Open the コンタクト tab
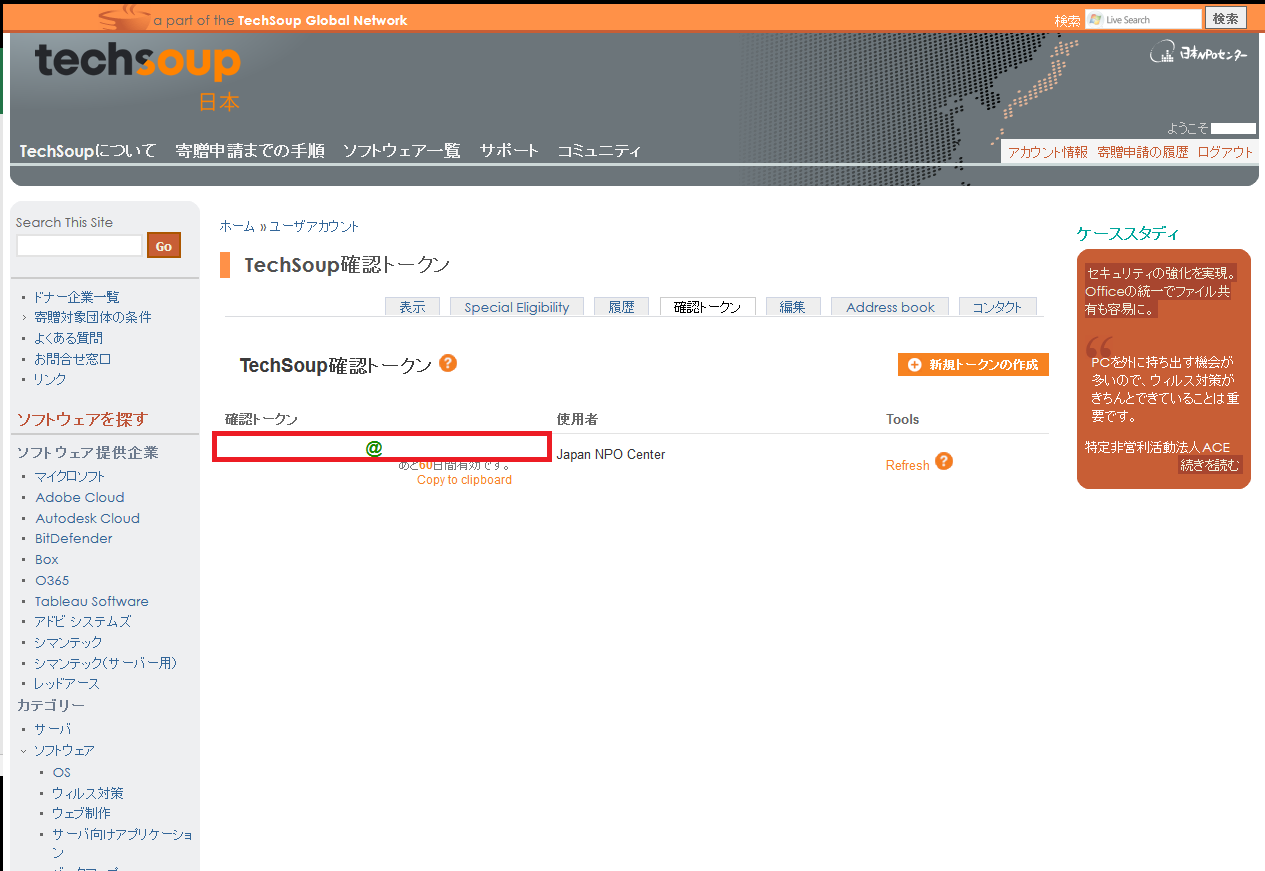This screenshot has width=1265, height=871. [998, 307]
